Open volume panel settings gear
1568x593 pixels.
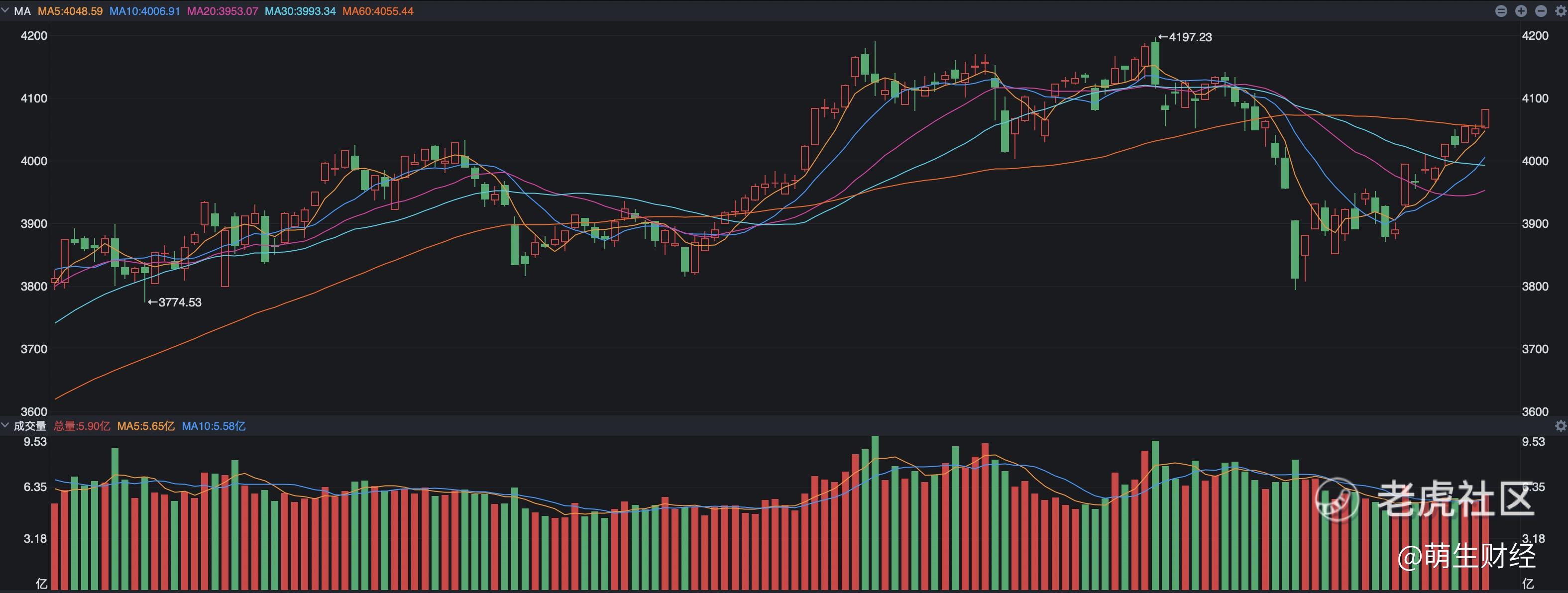point(1561,426)
